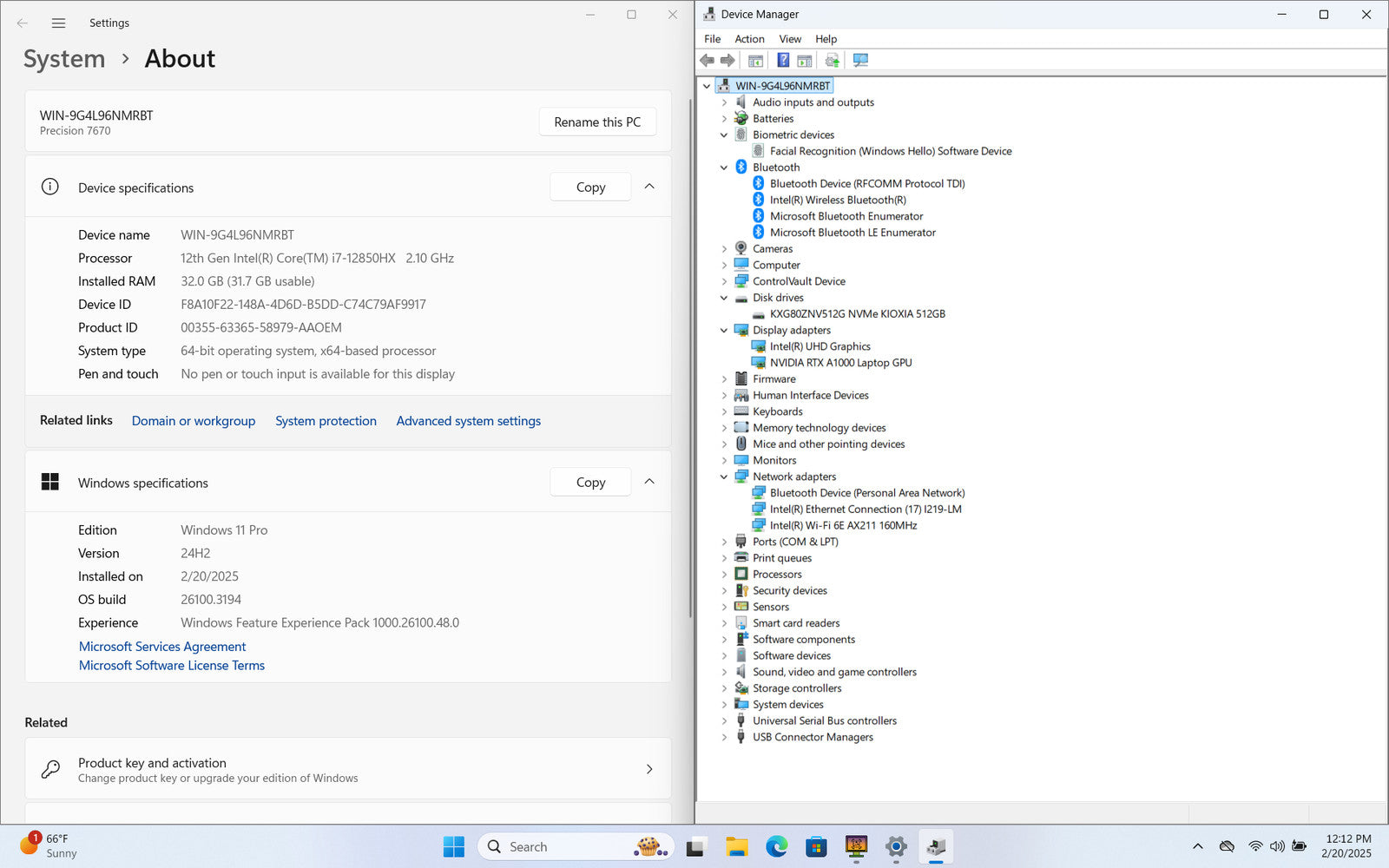Image resolution: width=1389 pixels, height=868 pixels.
Task: Copy the Windows specifications
Action: pos(590,482)
